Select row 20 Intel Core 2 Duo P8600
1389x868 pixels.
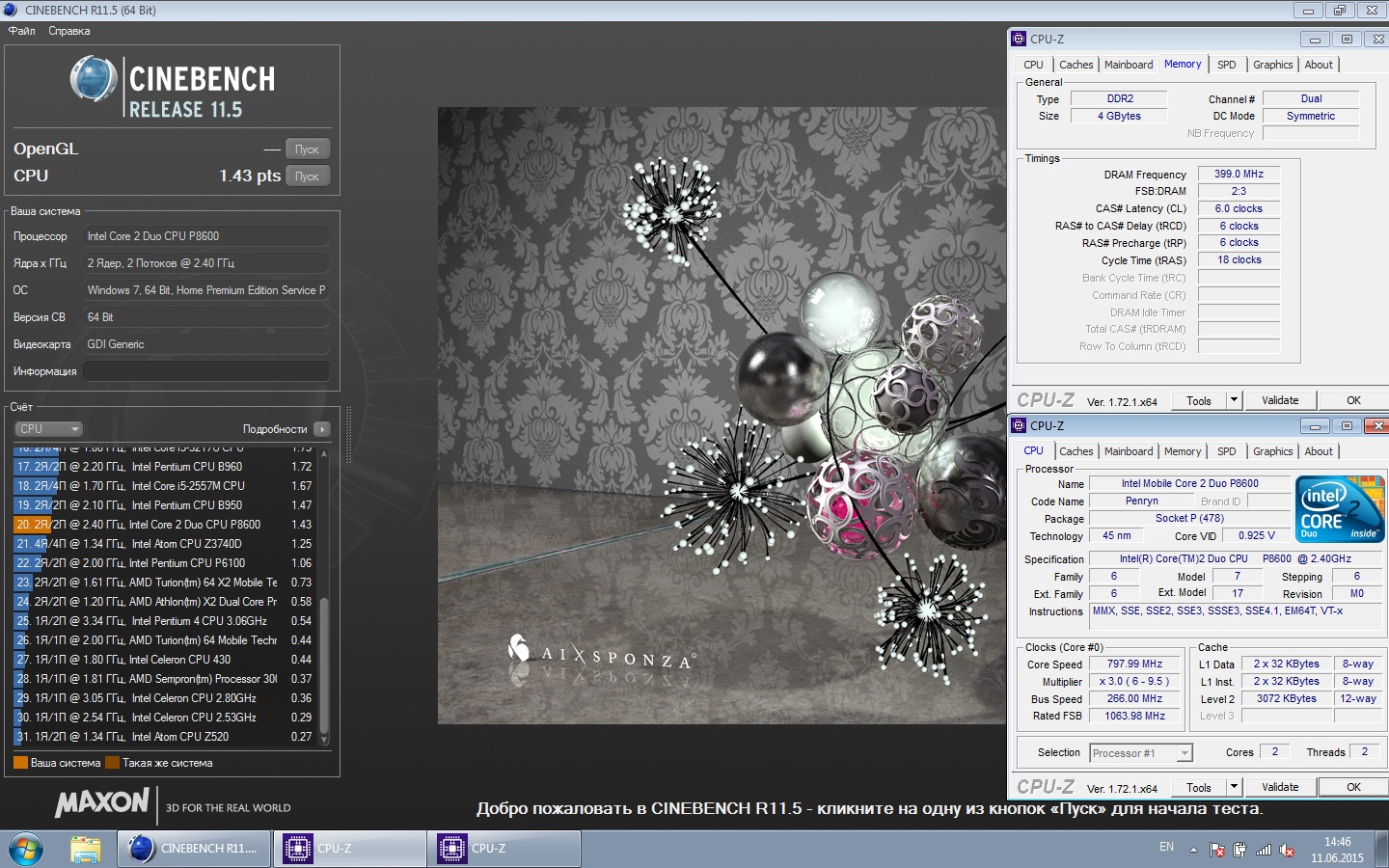tap(164, 525)
